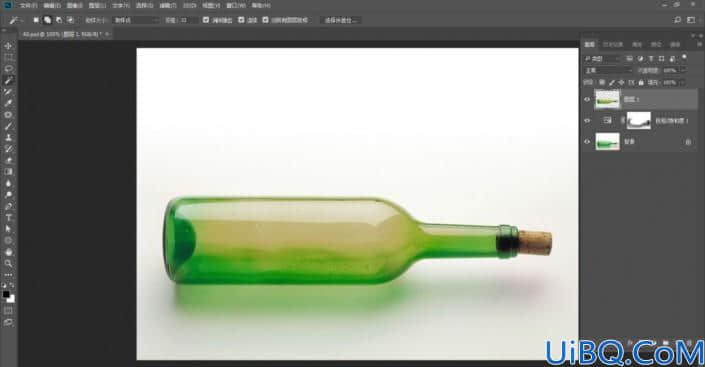Select the Pen tool
Image resolution: width=705 pixels, height=367 pixels.
pos(8,206)
